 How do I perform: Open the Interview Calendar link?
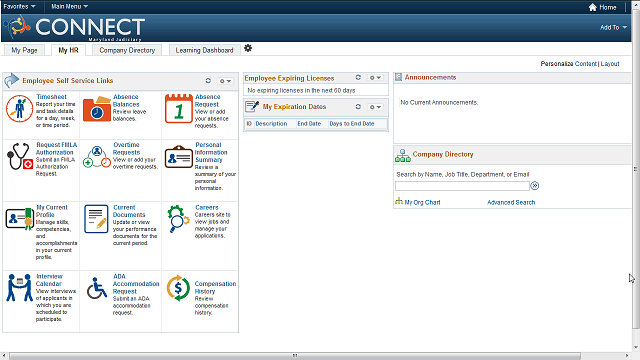click(x=49, y=280)
